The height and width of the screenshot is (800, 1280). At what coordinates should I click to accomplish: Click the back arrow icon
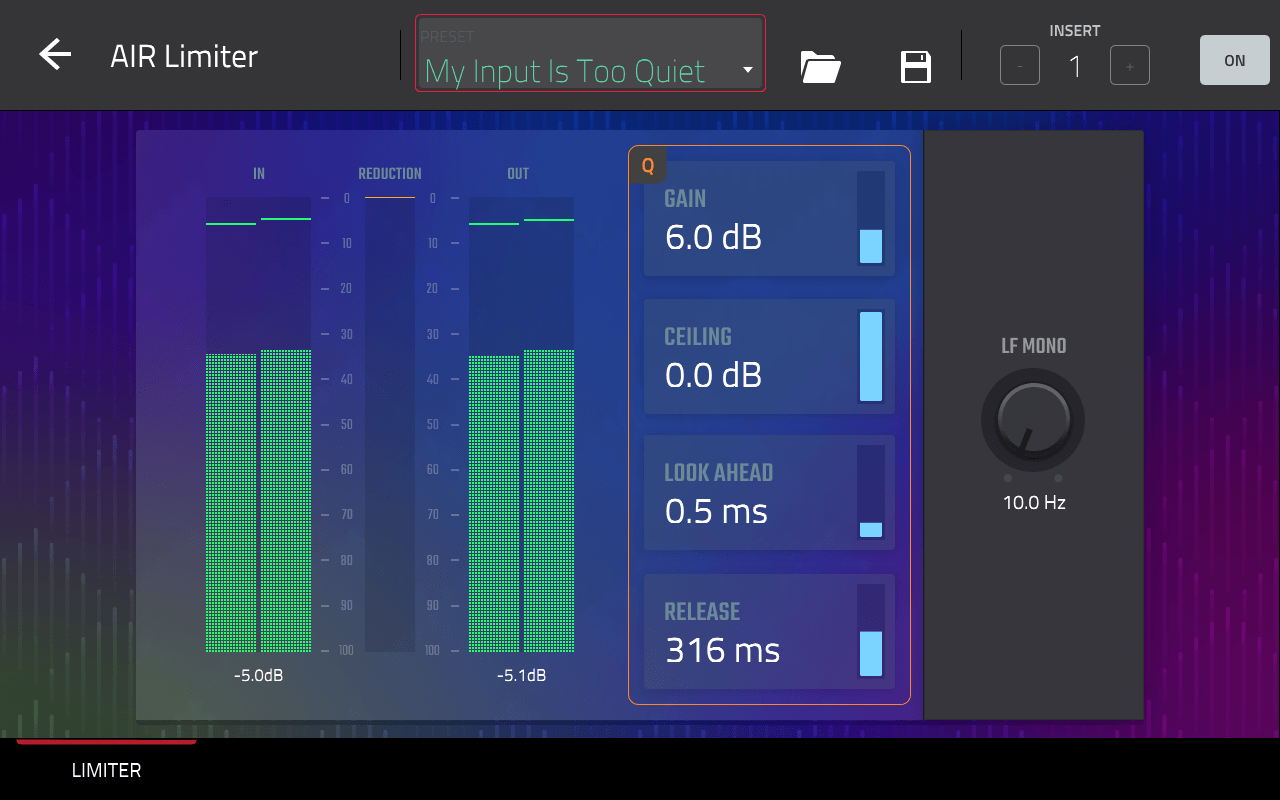pos(55,55)
